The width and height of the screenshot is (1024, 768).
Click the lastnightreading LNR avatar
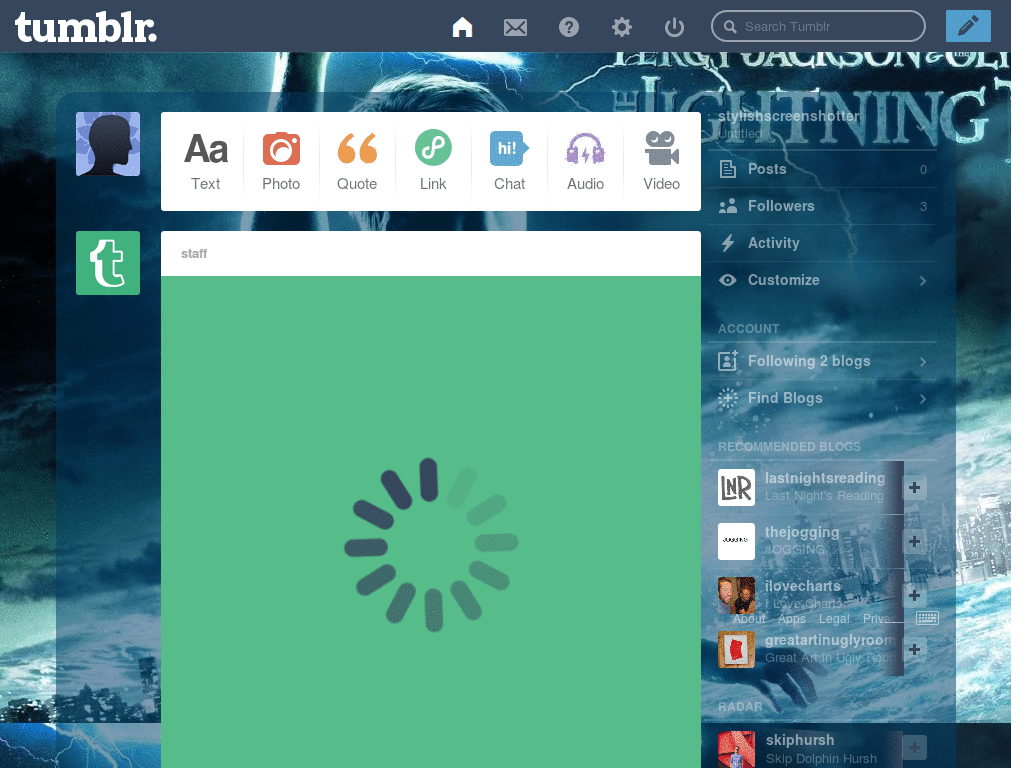[x=736, y=487]
